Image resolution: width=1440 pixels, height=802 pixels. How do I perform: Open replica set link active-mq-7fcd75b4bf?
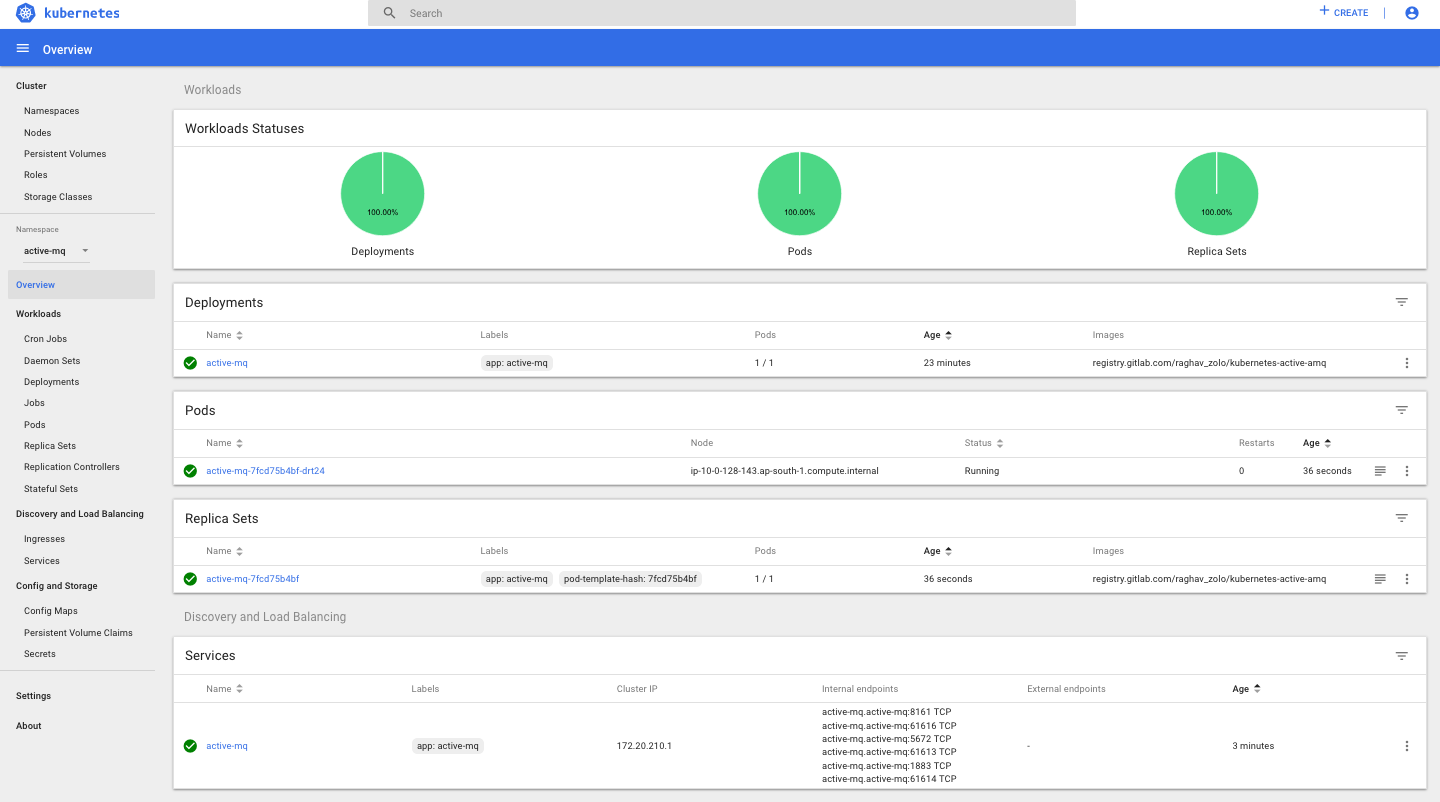click(x=252, y=579)
